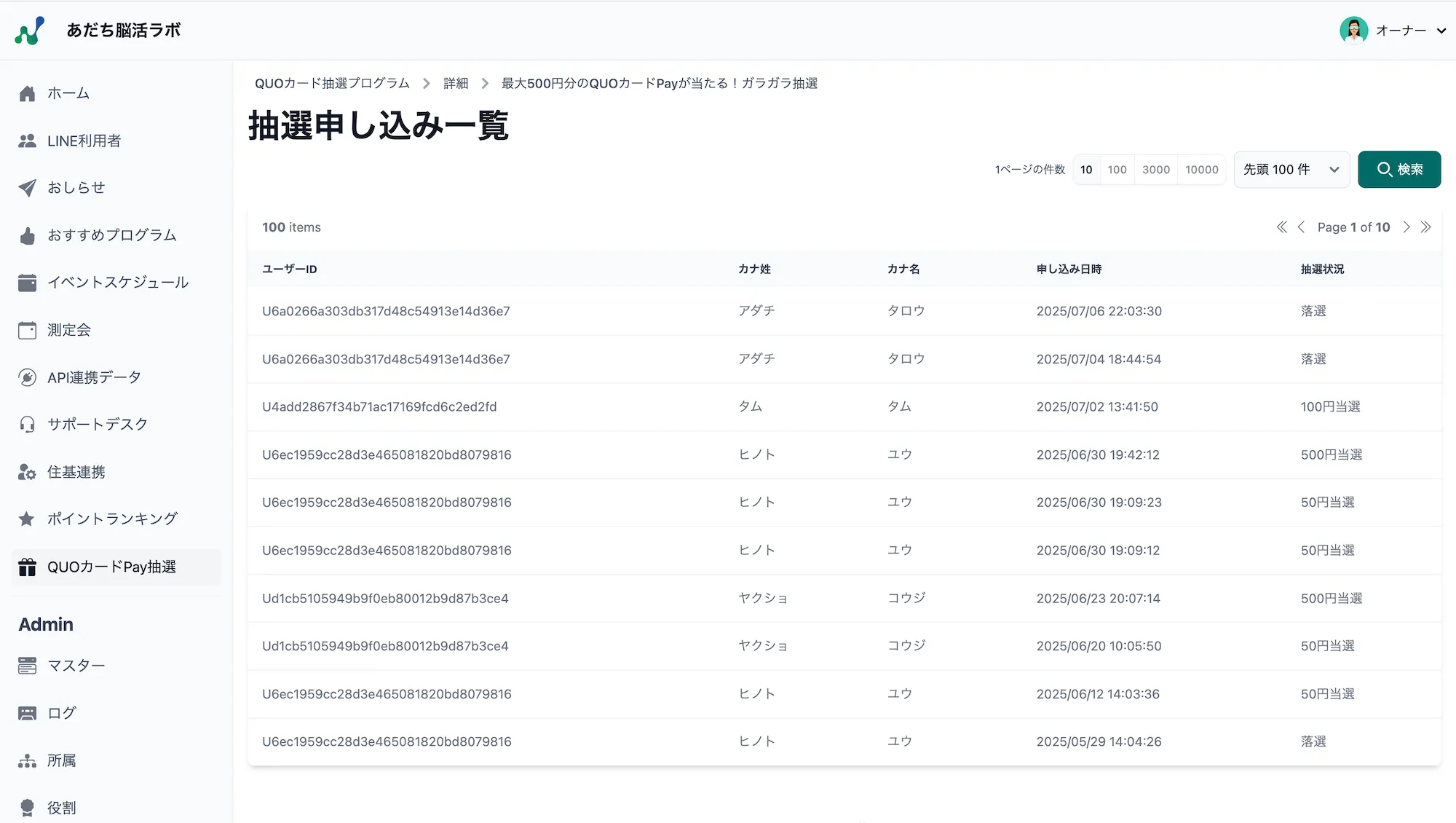Click the paper plane おしらせ icon
This screenshot has height=823, width=1456.
(x=27, y=188)
